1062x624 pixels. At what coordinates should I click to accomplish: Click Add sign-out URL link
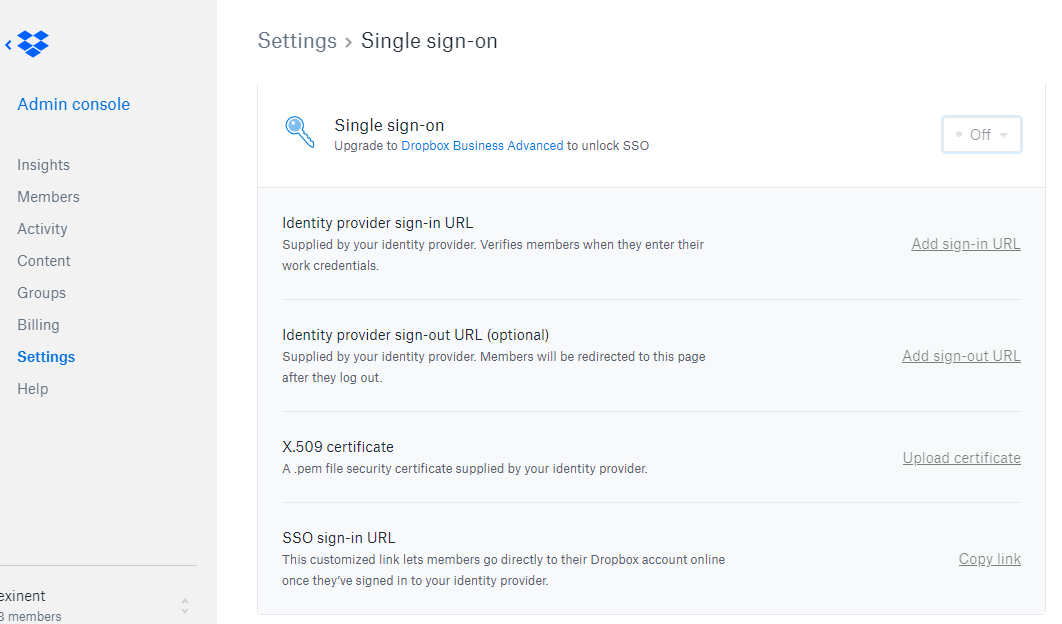tap(961, 356)
